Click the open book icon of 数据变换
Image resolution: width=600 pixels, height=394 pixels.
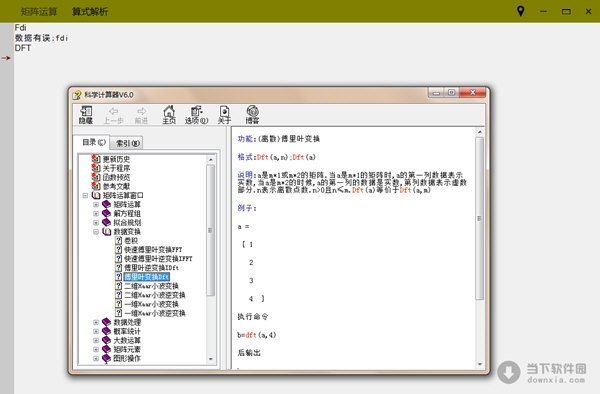(107, 232)
